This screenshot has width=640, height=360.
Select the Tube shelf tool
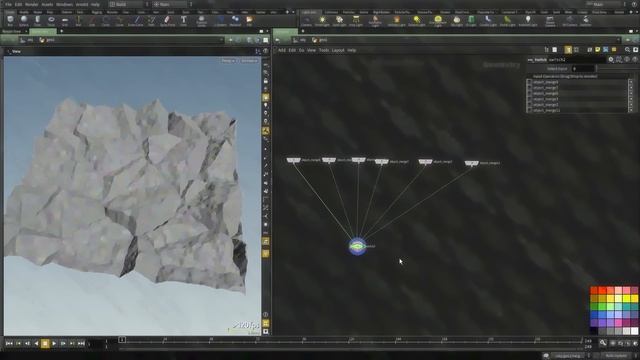click(37, 21)
